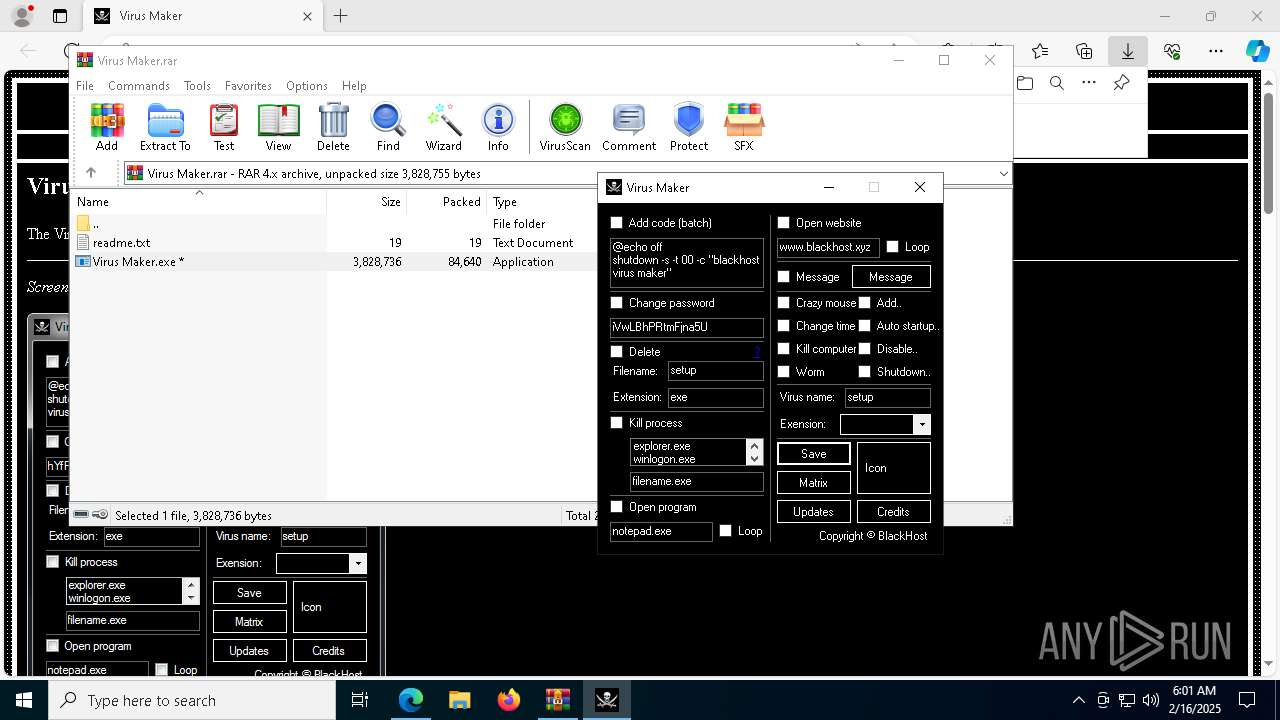Image resolution: width=1280 pixels, height=720 pixels.
Task: Open Credits in Virus Maker window
Action: (894, 511)
